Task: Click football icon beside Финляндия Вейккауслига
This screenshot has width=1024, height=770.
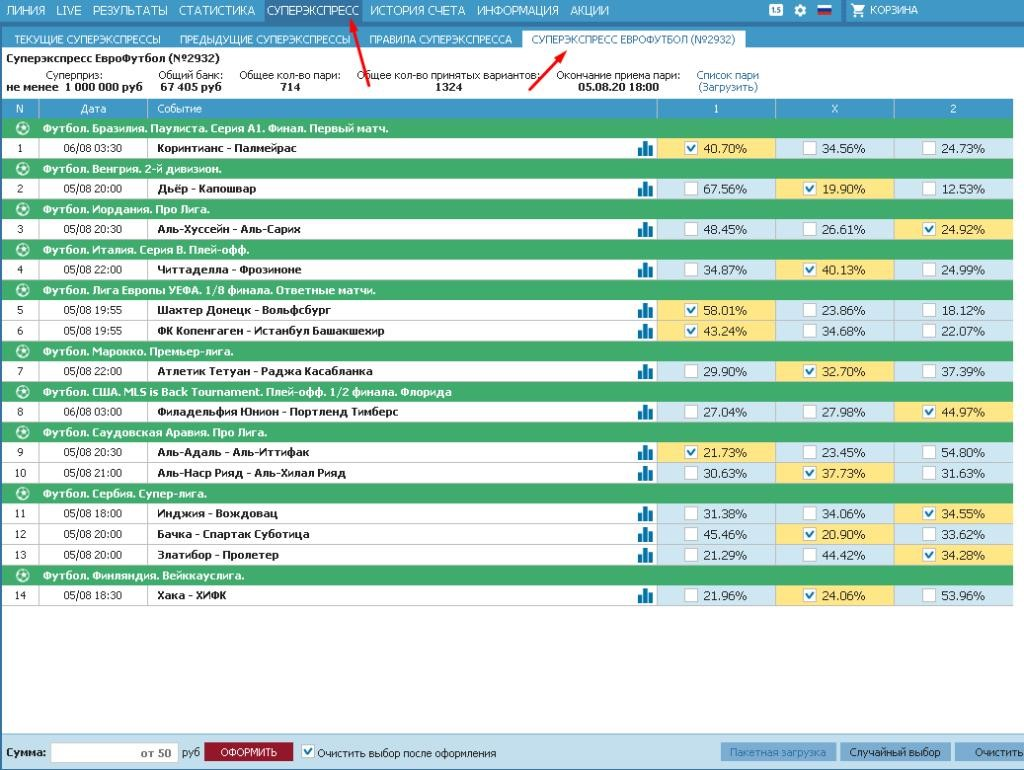Action: (22, 576)
